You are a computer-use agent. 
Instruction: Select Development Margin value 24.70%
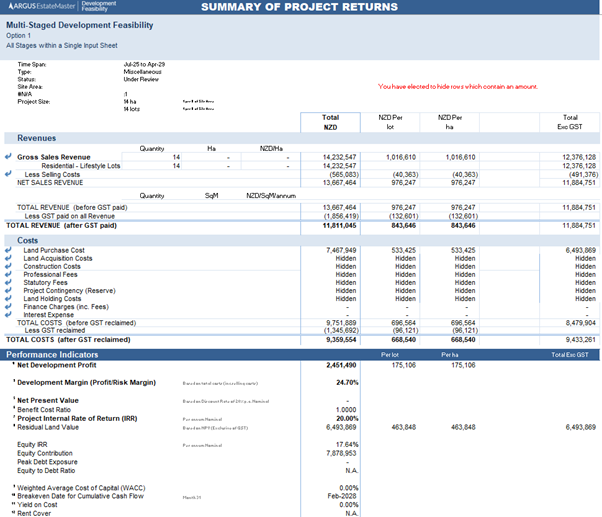347,383
